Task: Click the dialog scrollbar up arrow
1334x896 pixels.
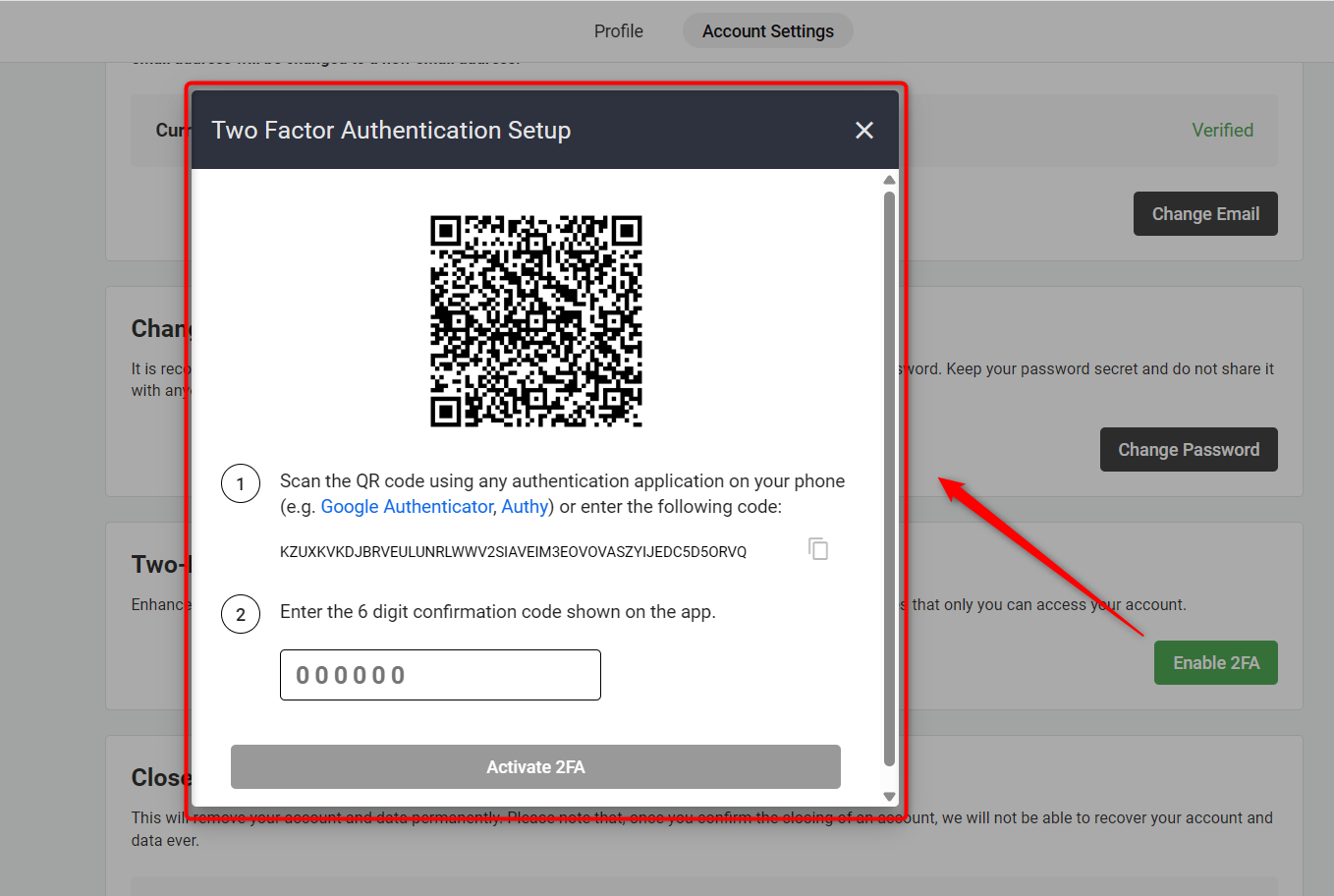Action: click(x=889, y=180)
